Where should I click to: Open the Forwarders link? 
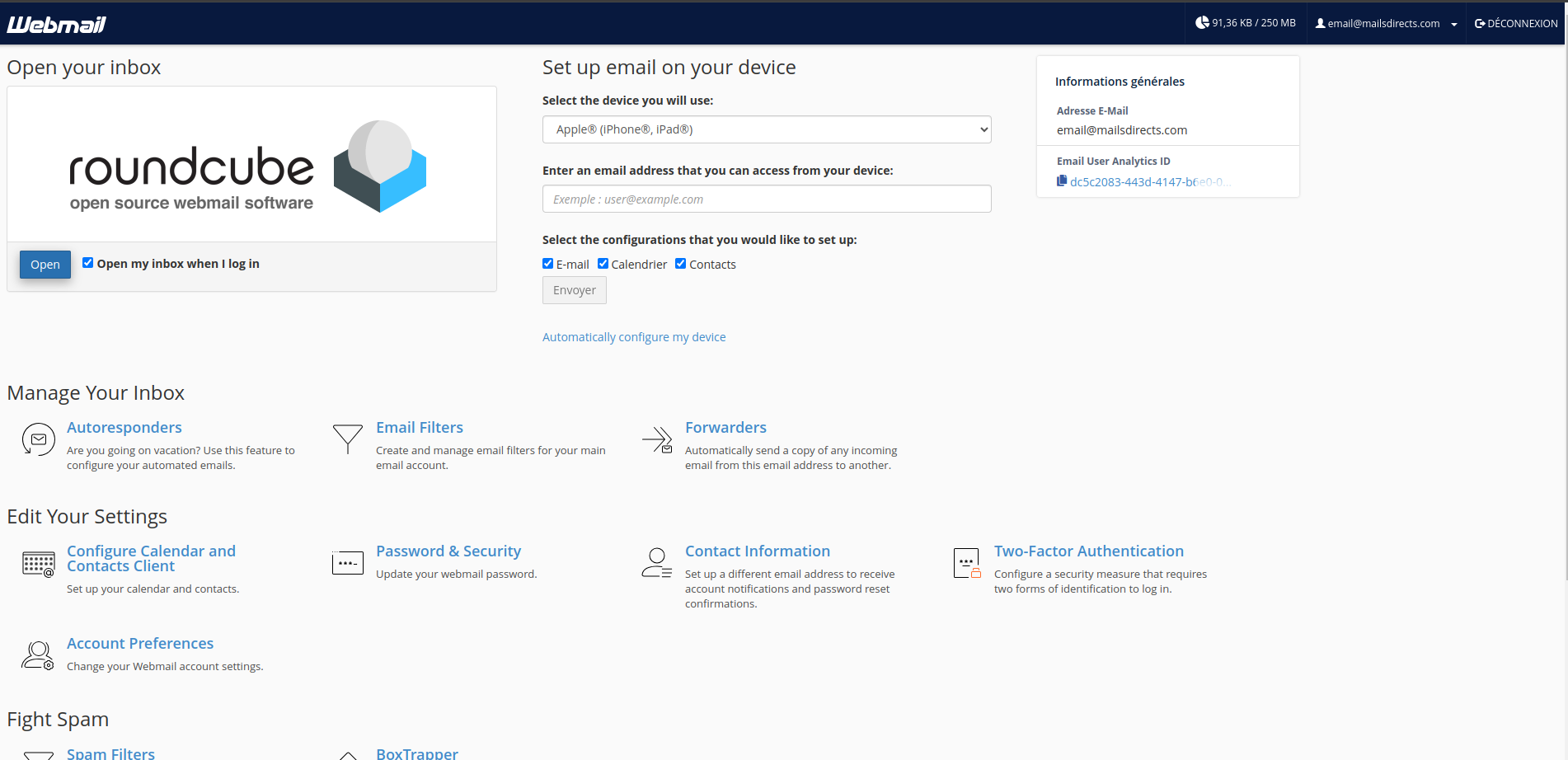(725, 427)
